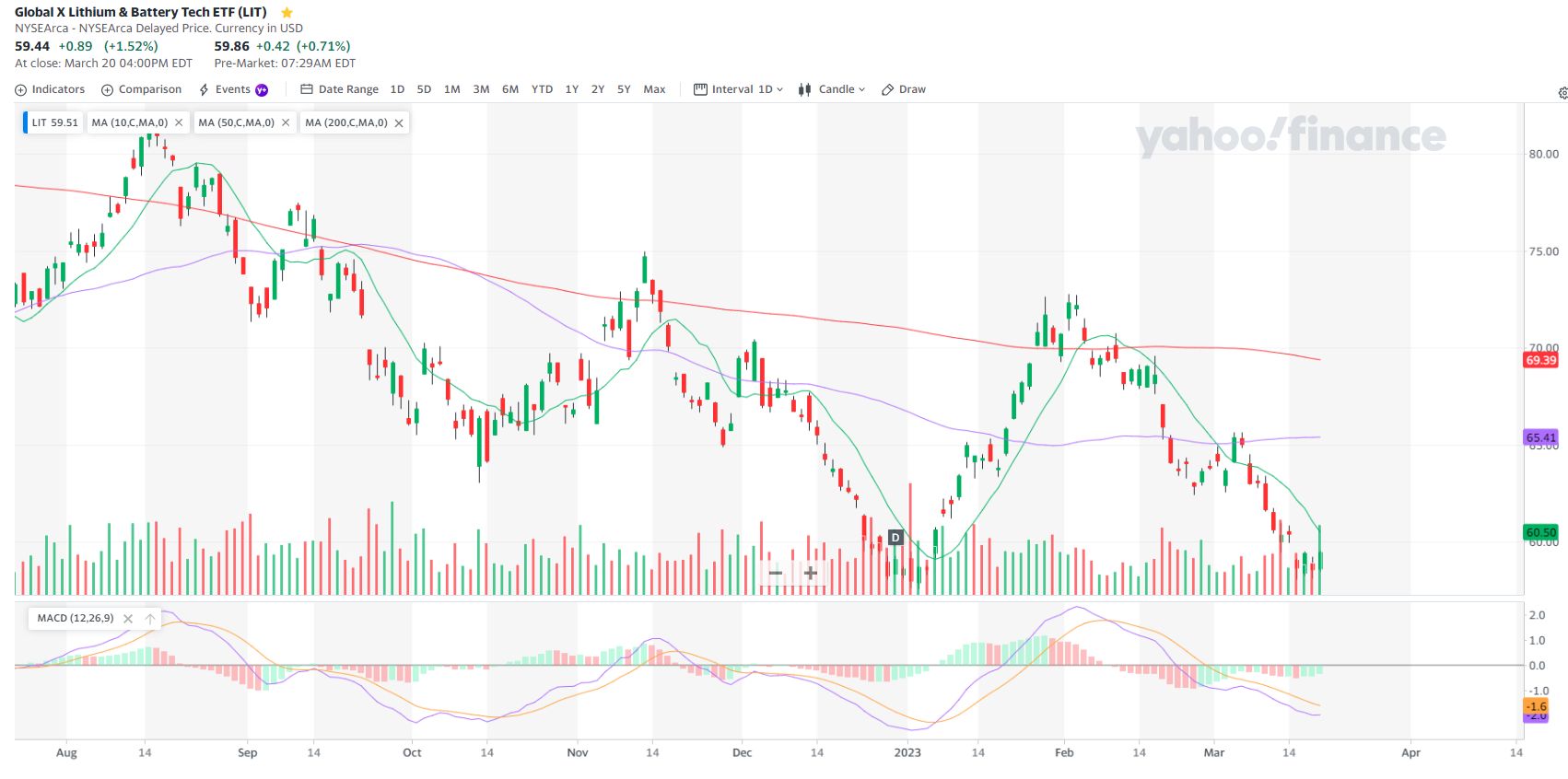Select the YTD date range
The height and width of the screenshot is (779, 1568).
(542, 89)
